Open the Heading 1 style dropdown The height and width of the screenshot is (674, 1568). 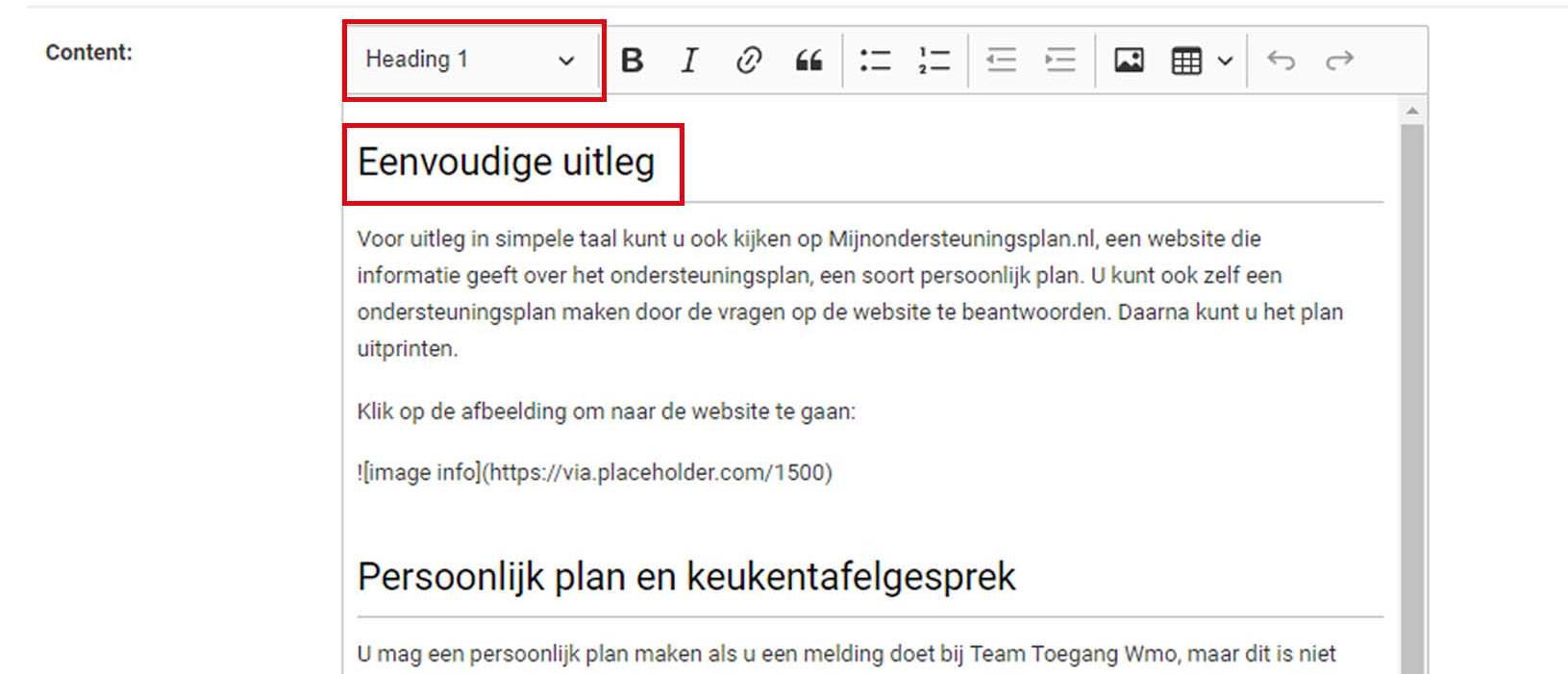click(x=471, y=60)
